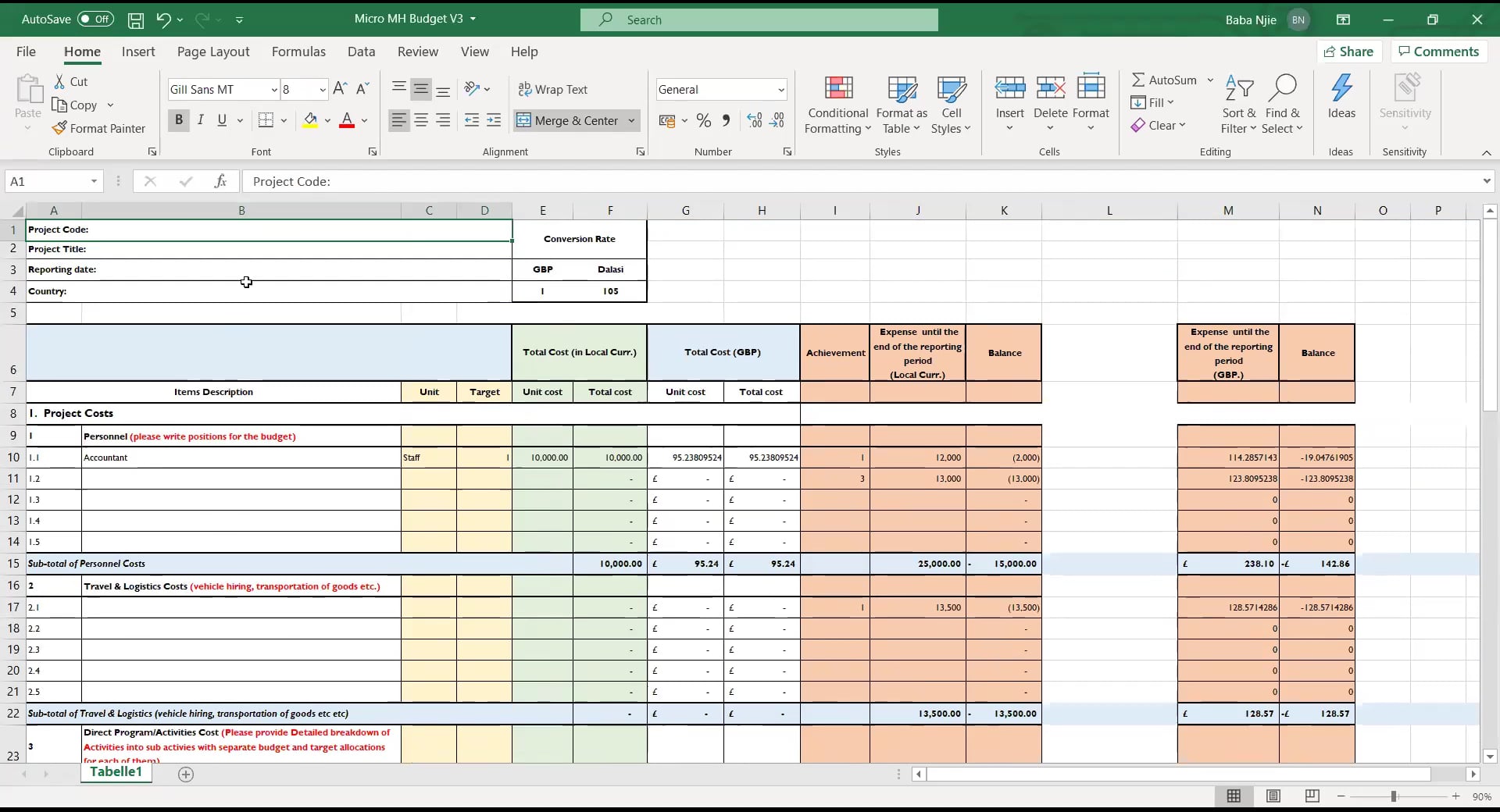The image size is (1500, 812).
Task: Add a new worksheet sheet
Action: pyautogui.click(x=186, y=774)
